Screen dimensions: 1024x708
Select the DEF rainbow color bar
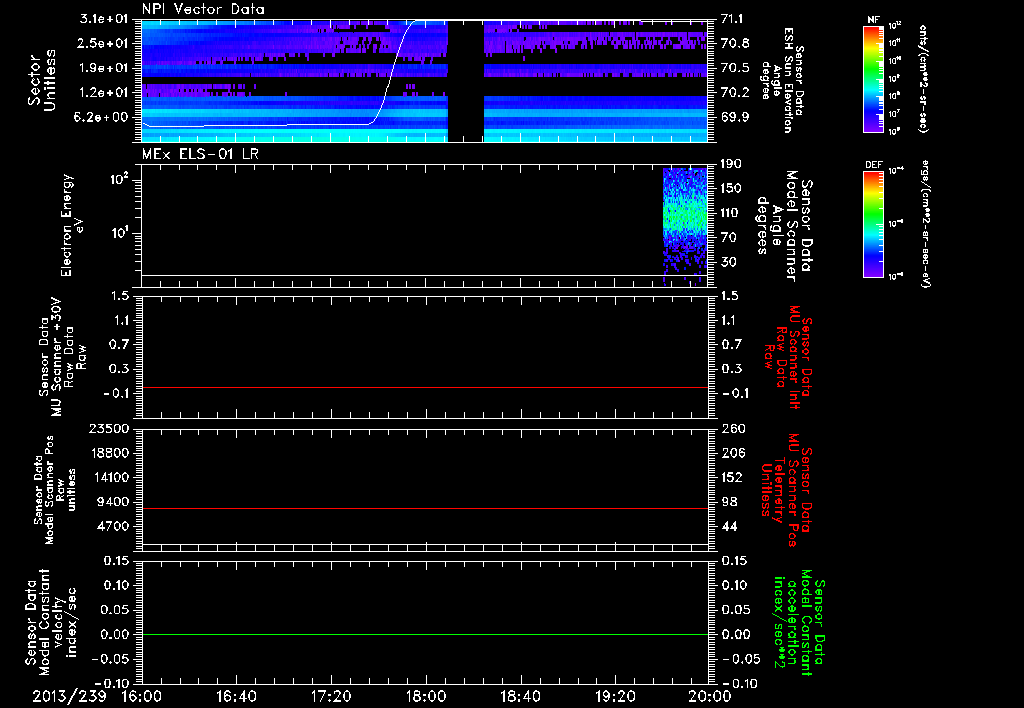[x=873, y=224]
